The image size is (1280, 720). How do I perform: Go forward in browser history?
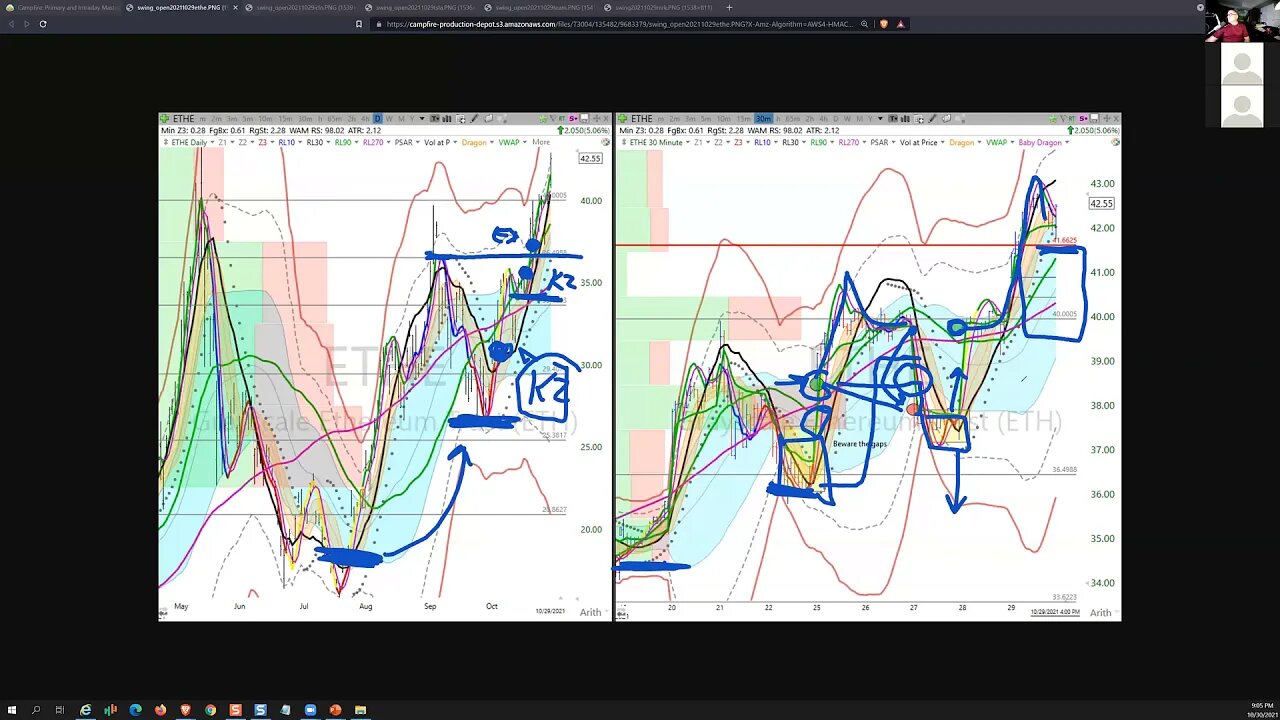27,23
